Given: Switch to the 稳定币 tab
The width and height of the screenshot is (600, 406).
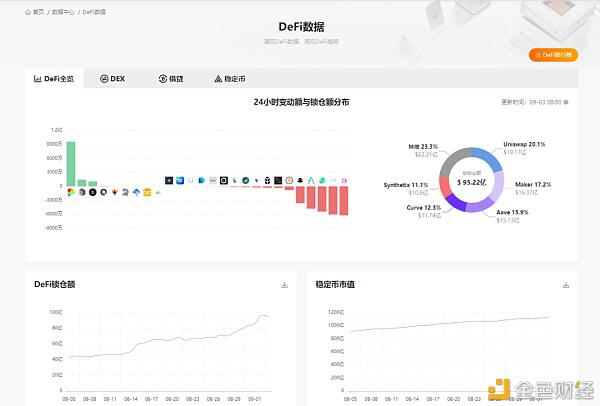Looking at the screenshot, I should click(230, 79).
